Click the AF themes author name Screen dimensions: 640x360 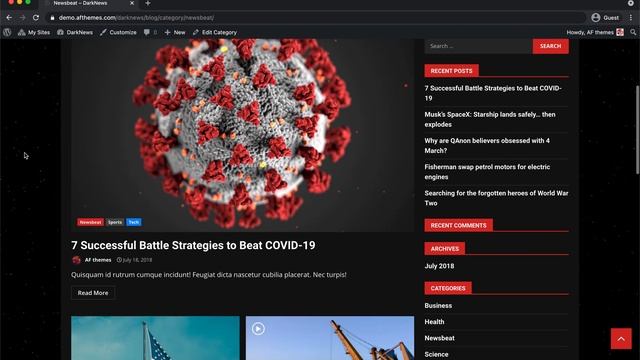coord(98,260)
